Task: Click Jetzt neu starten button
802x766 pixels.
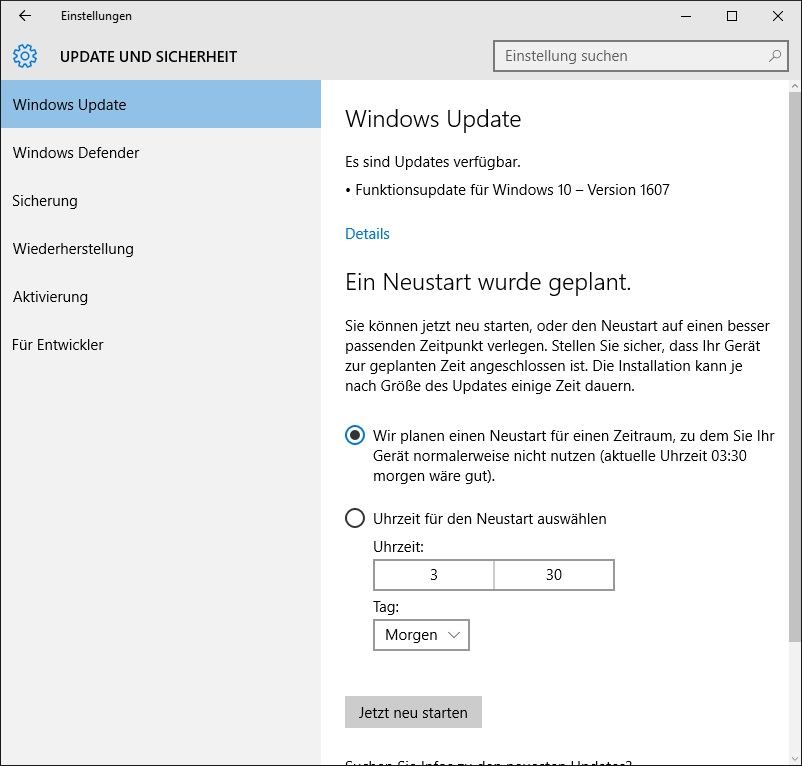Action: click(413, 712)
